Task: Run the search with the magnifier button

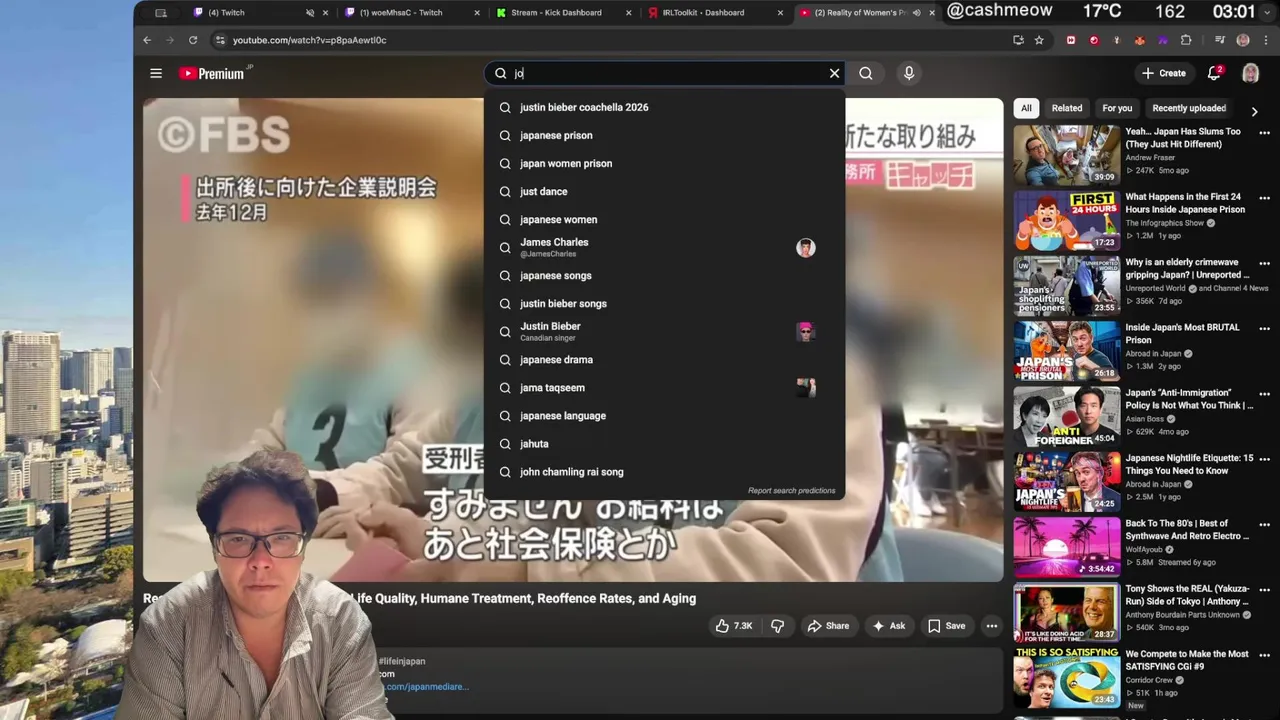Action: [x=866, y=73]
